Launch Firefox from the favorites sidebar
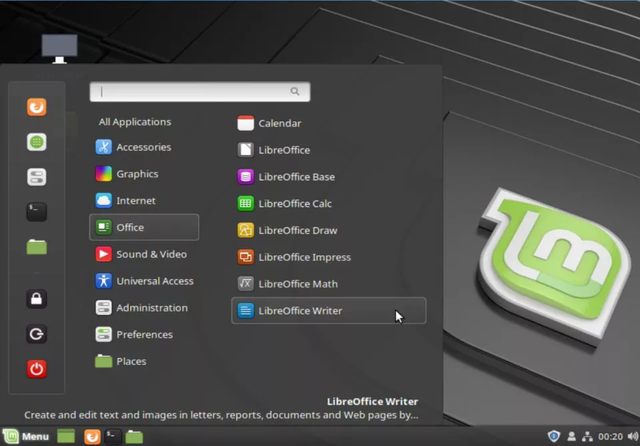The width and height of the screenshot is (640, 446). click(36, 107)
